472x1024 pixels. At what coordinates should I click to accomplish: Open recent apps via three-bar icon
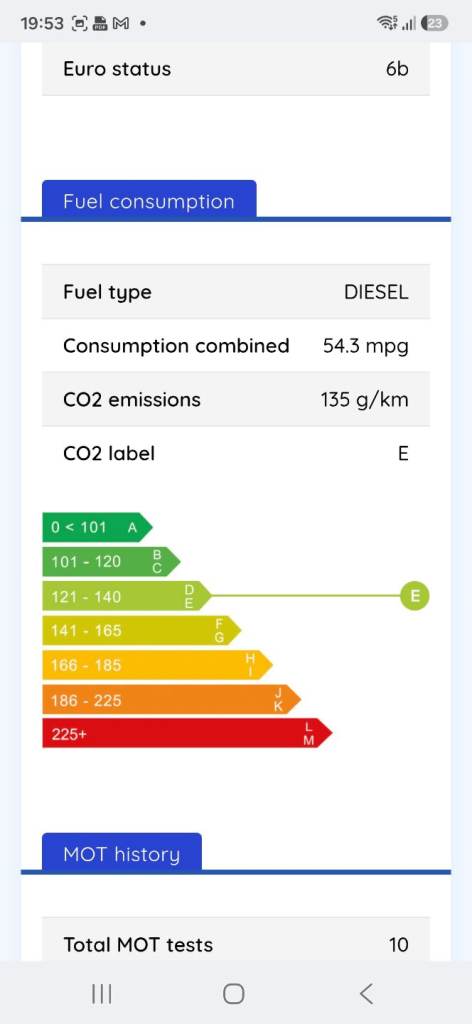click(102, 993)
